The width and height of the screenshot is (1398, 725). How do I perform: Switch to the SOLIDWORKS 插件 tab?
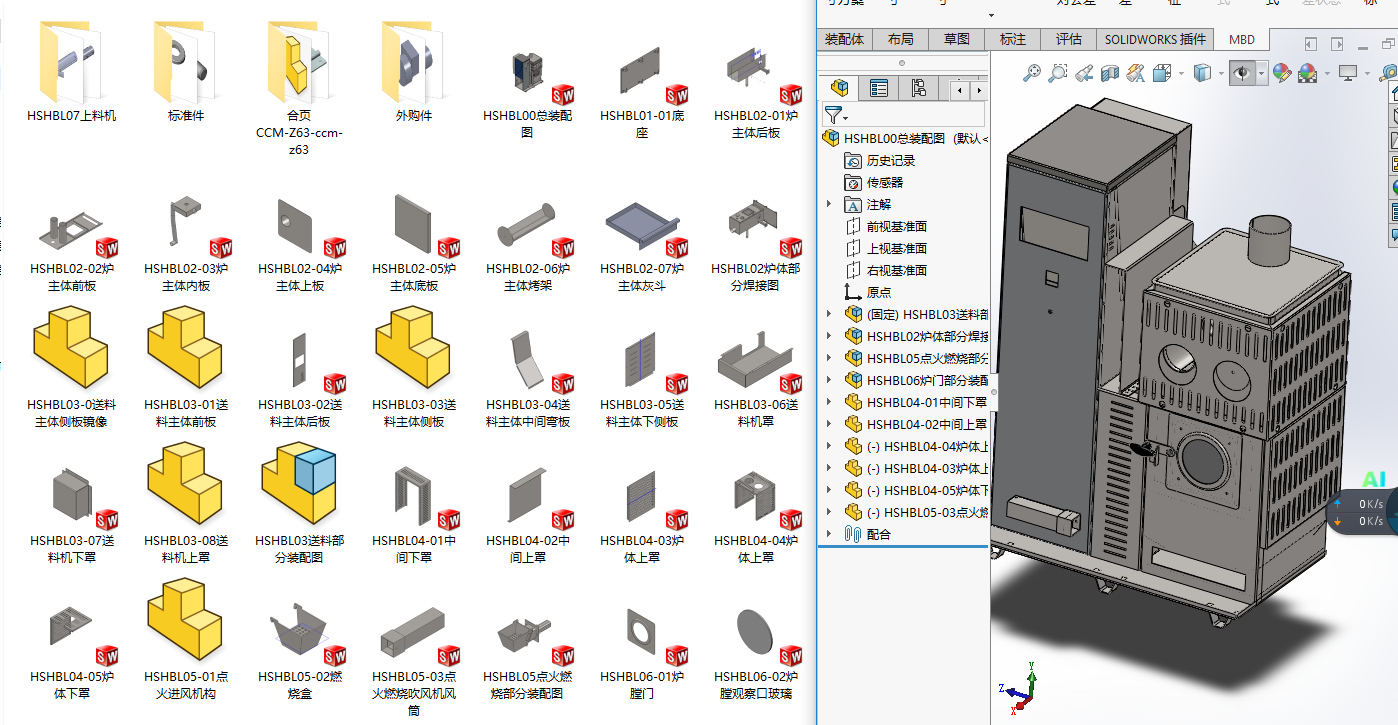1155,39
